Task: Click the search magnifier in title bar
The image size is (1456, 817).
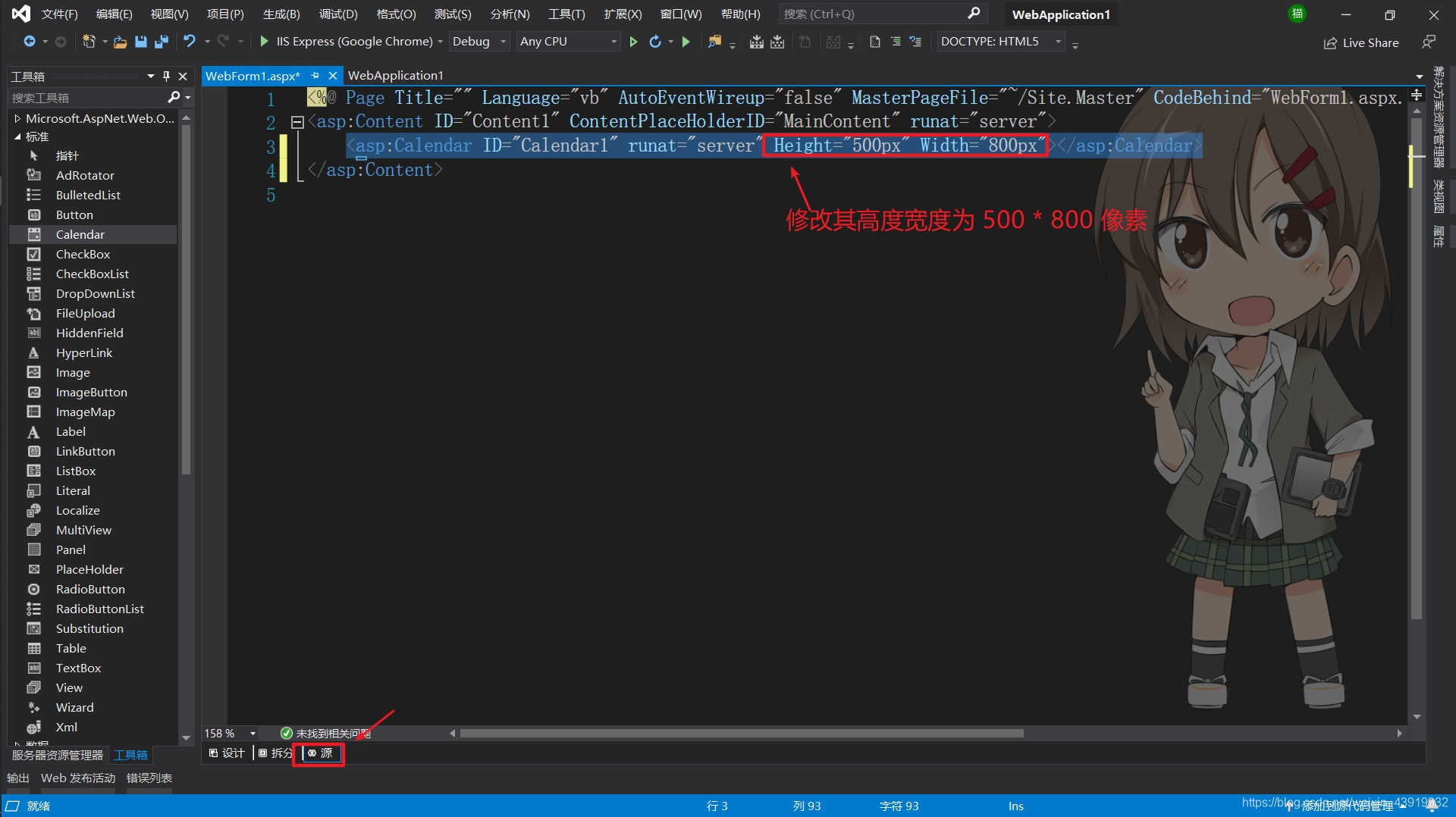Action: click(974, 14)
